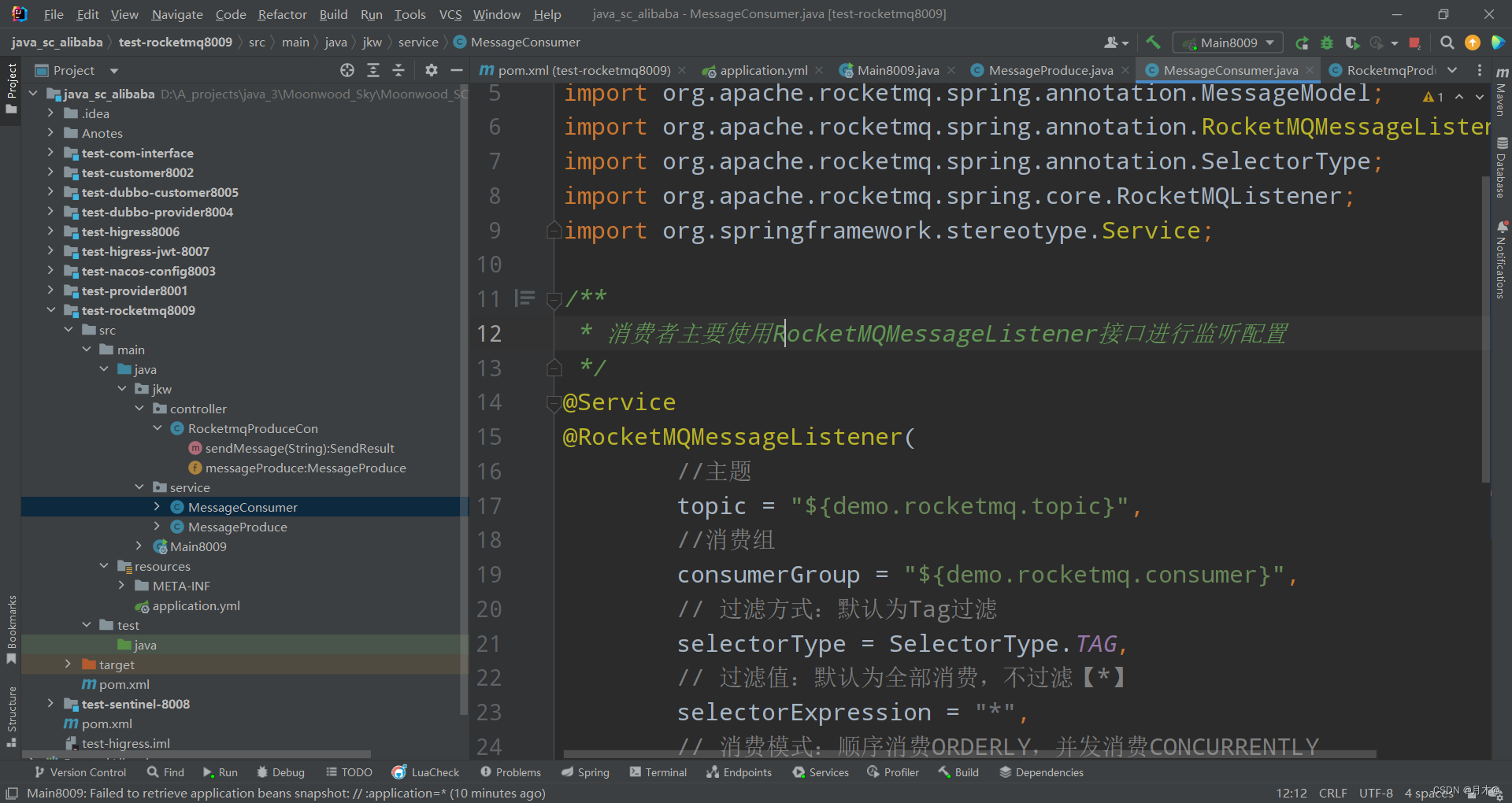Select application.yml in the project tree

click(x=196, y=605)
